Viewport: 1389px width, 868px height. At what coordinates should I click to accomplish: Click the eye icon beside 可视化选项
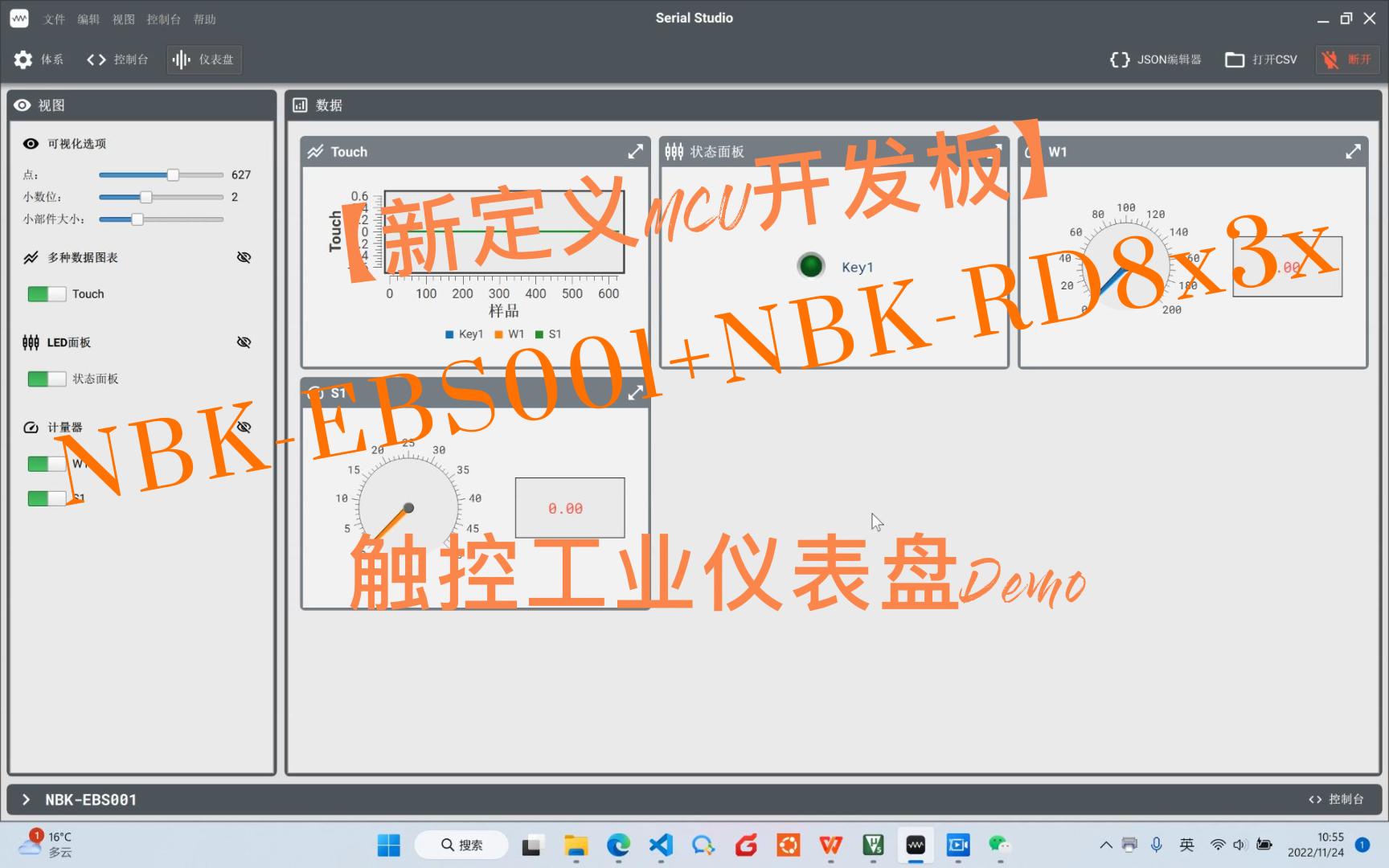[x=31, y=144]
